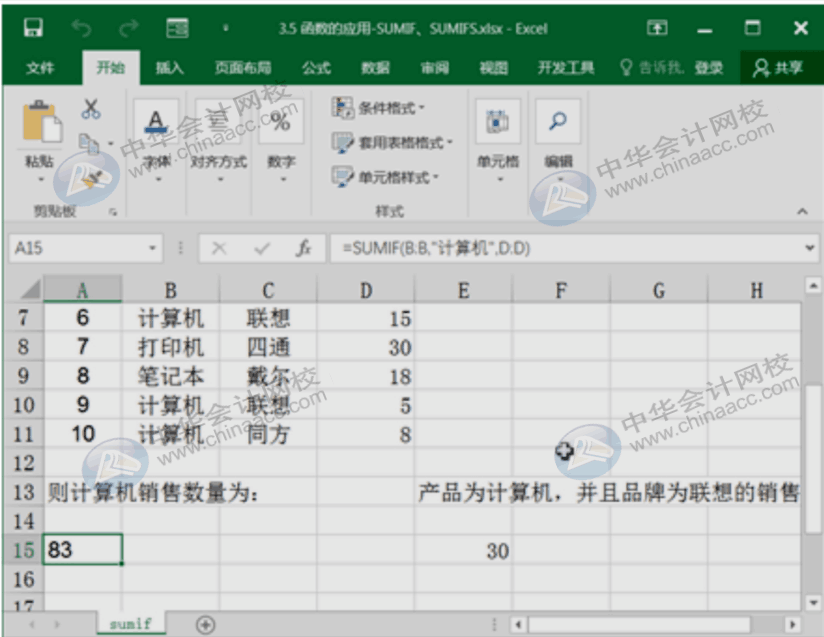Click the ribbon display options icon

pyautogui.click(x=657, y=28)
